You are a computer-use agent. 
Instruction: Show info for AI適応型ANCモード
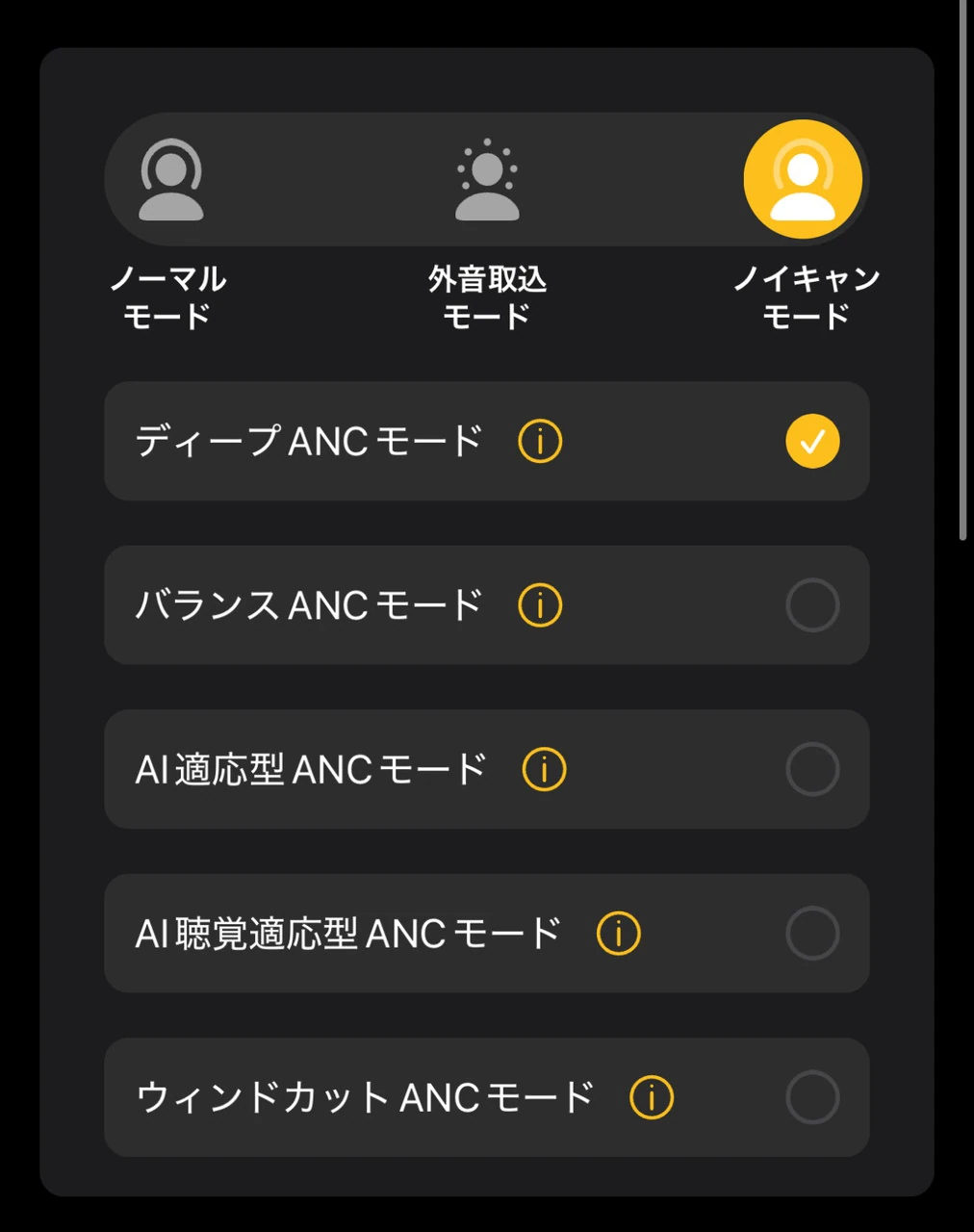[x=544, y=770]
